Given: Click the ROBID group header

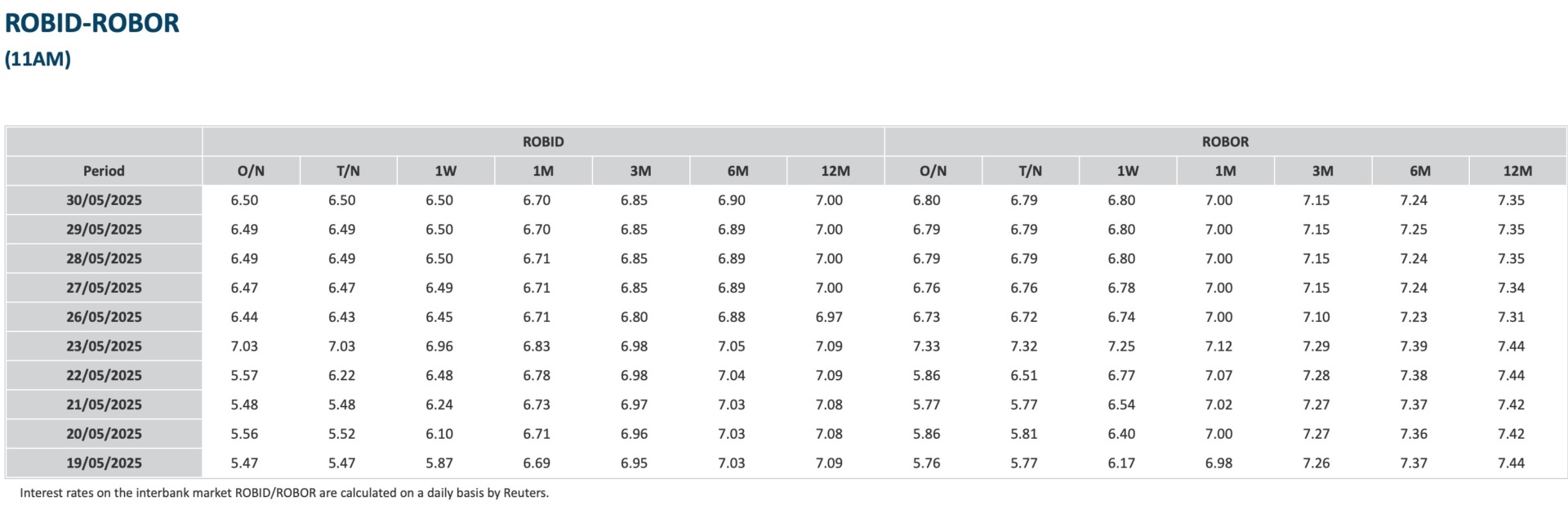Looking at the screenshot, I should [x=543, y=141].
